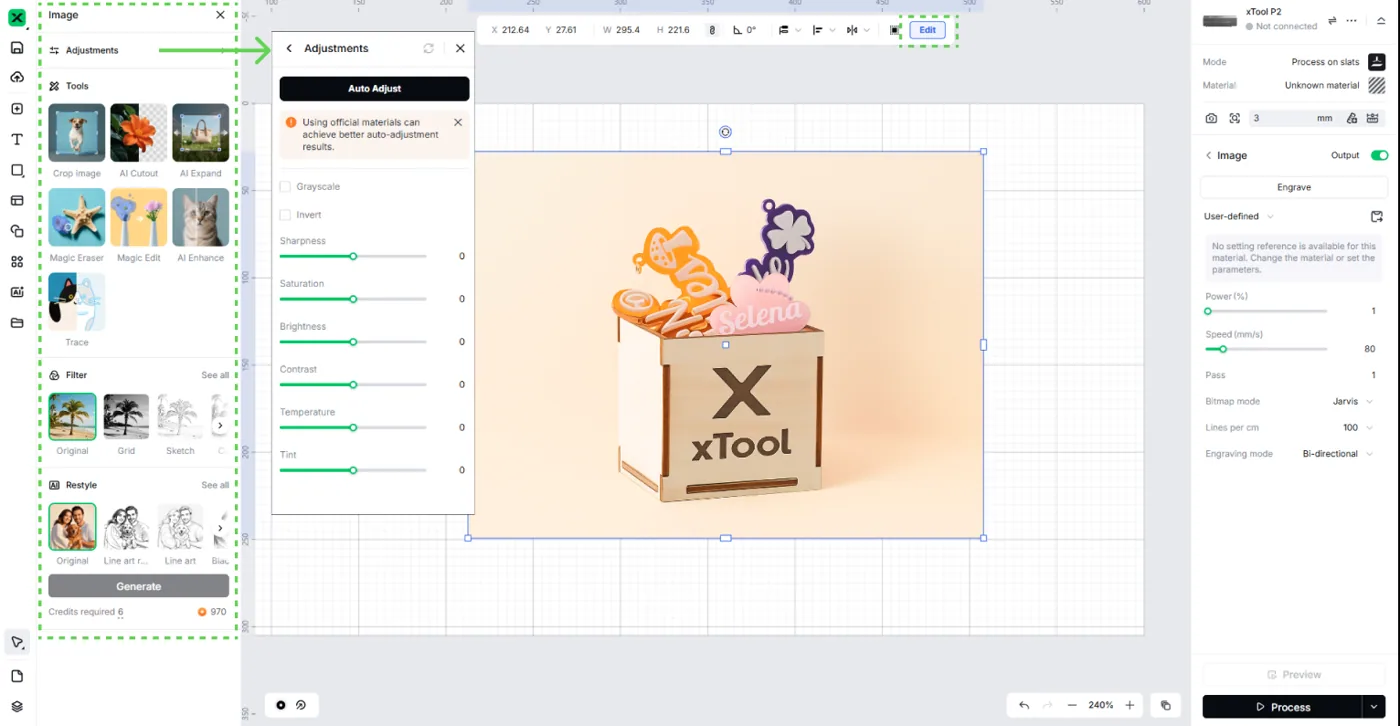Click the camera capture icon
Image resolution: width=1400 pixels, height=726 pixels.
tap(1211, 118)
